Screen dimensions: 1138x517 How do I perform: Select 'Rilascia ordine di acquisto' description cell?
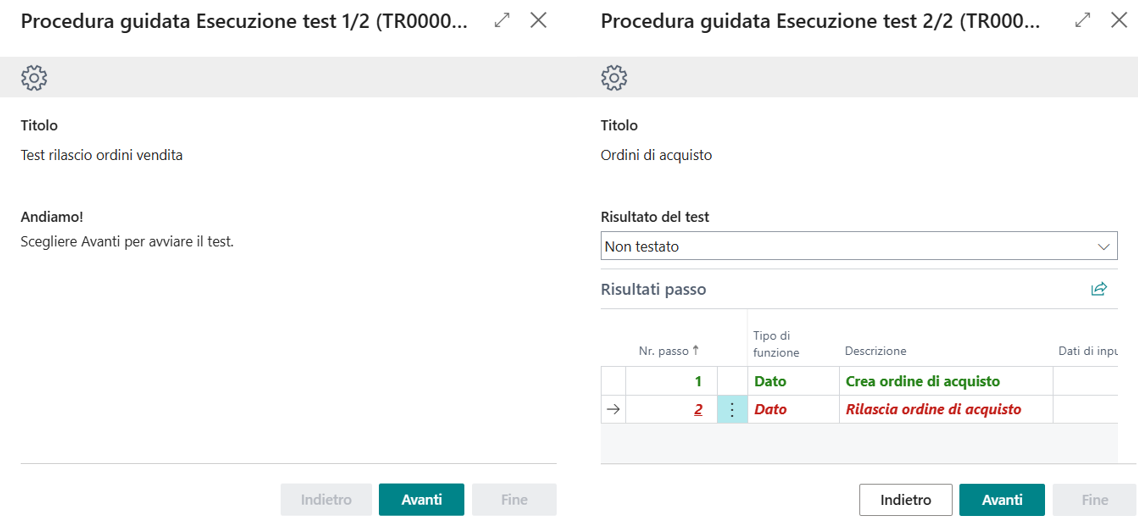933,409
